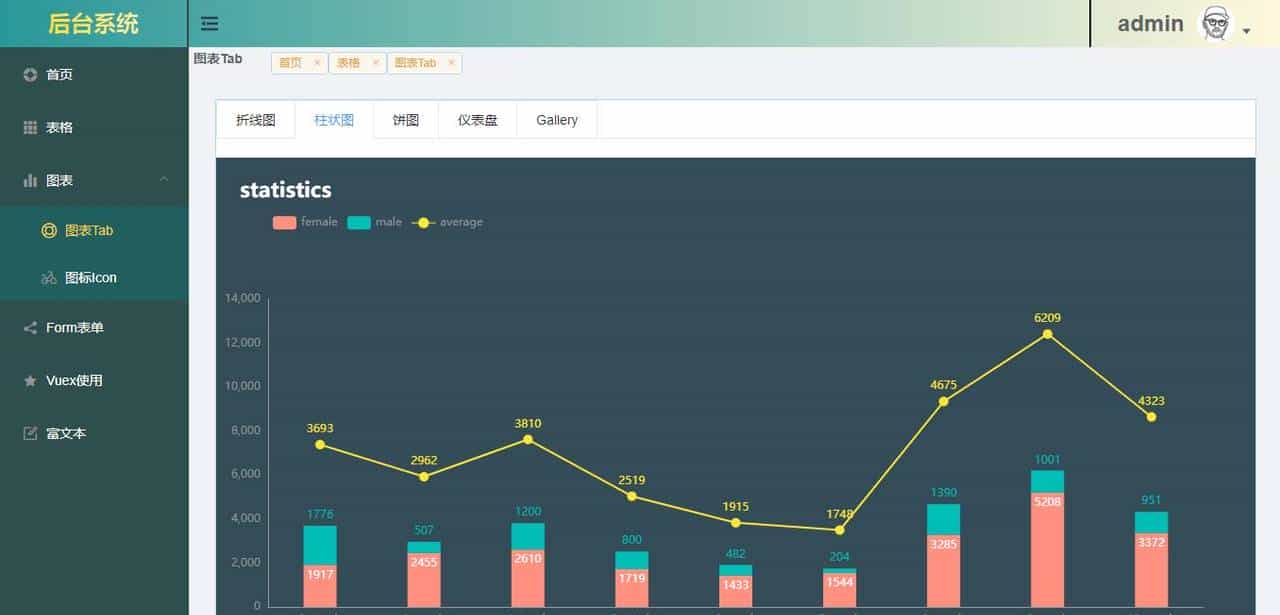Select the 折线图 chart tab

[255, 119]
